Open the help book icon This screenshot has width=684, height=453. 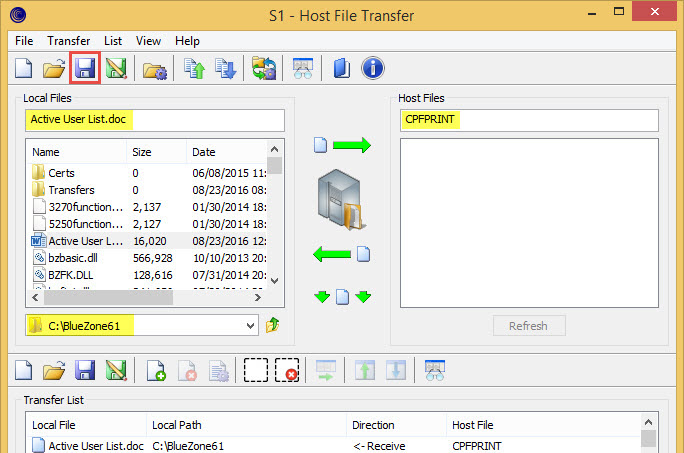point(341,69)
